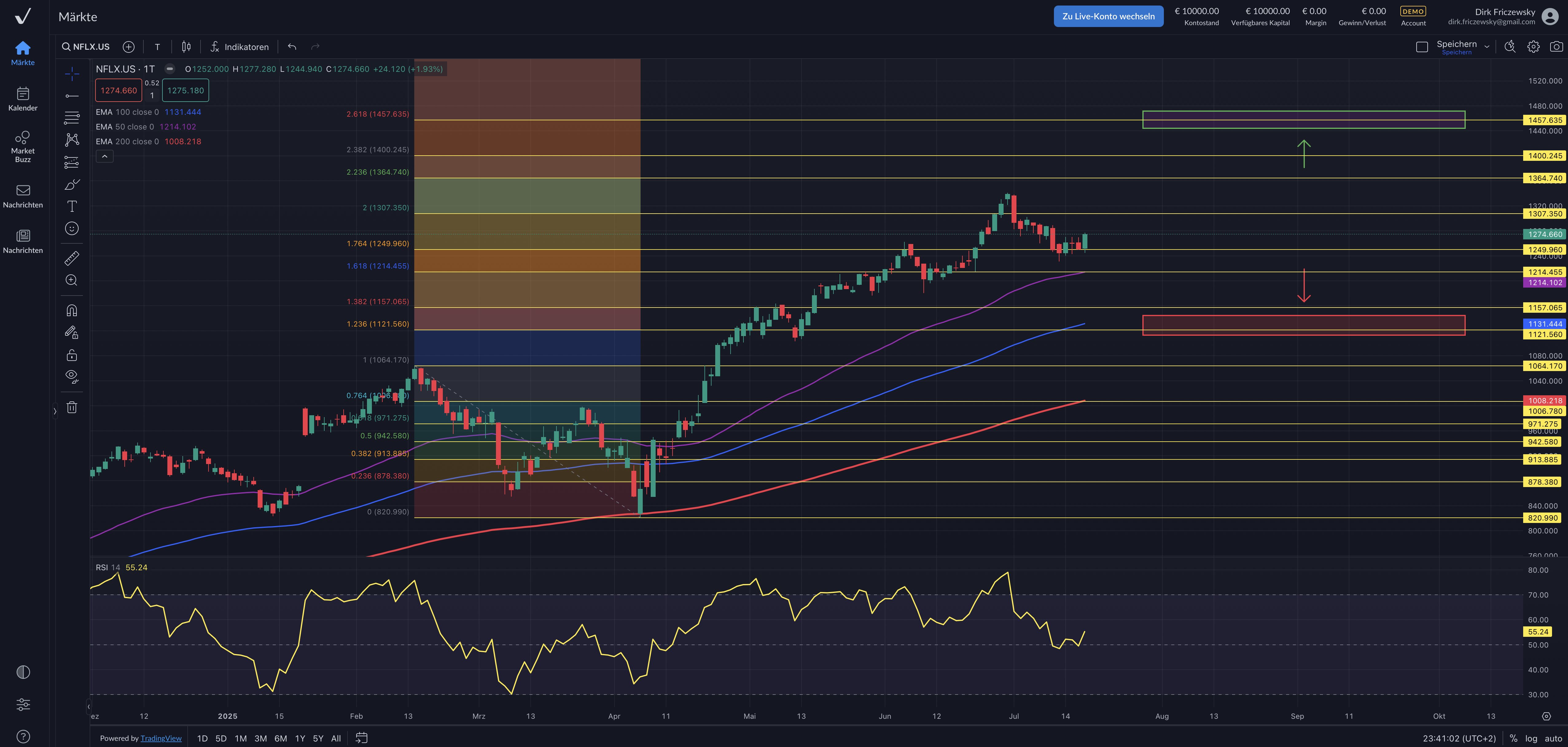Toggle hide all drawings visibility

click(72, 376)
